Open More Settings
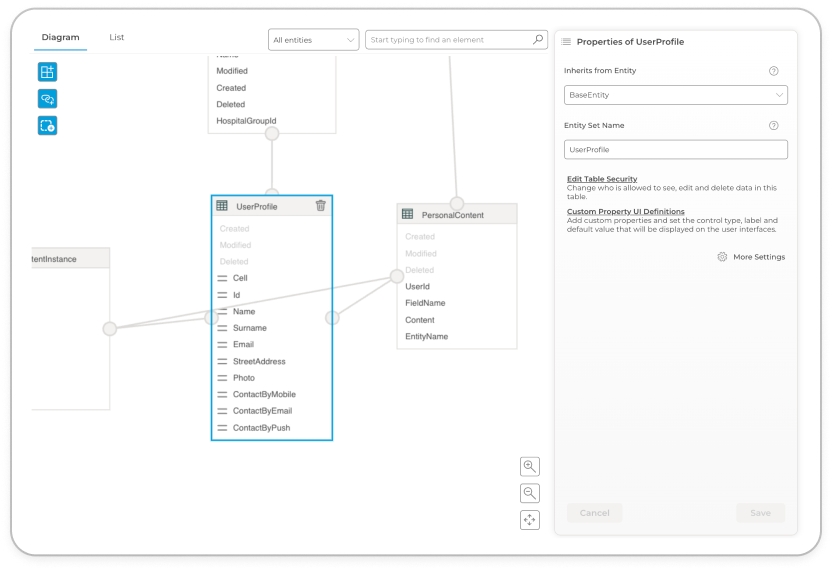Viewport: 832px width, 570px height. coord(751,257)
